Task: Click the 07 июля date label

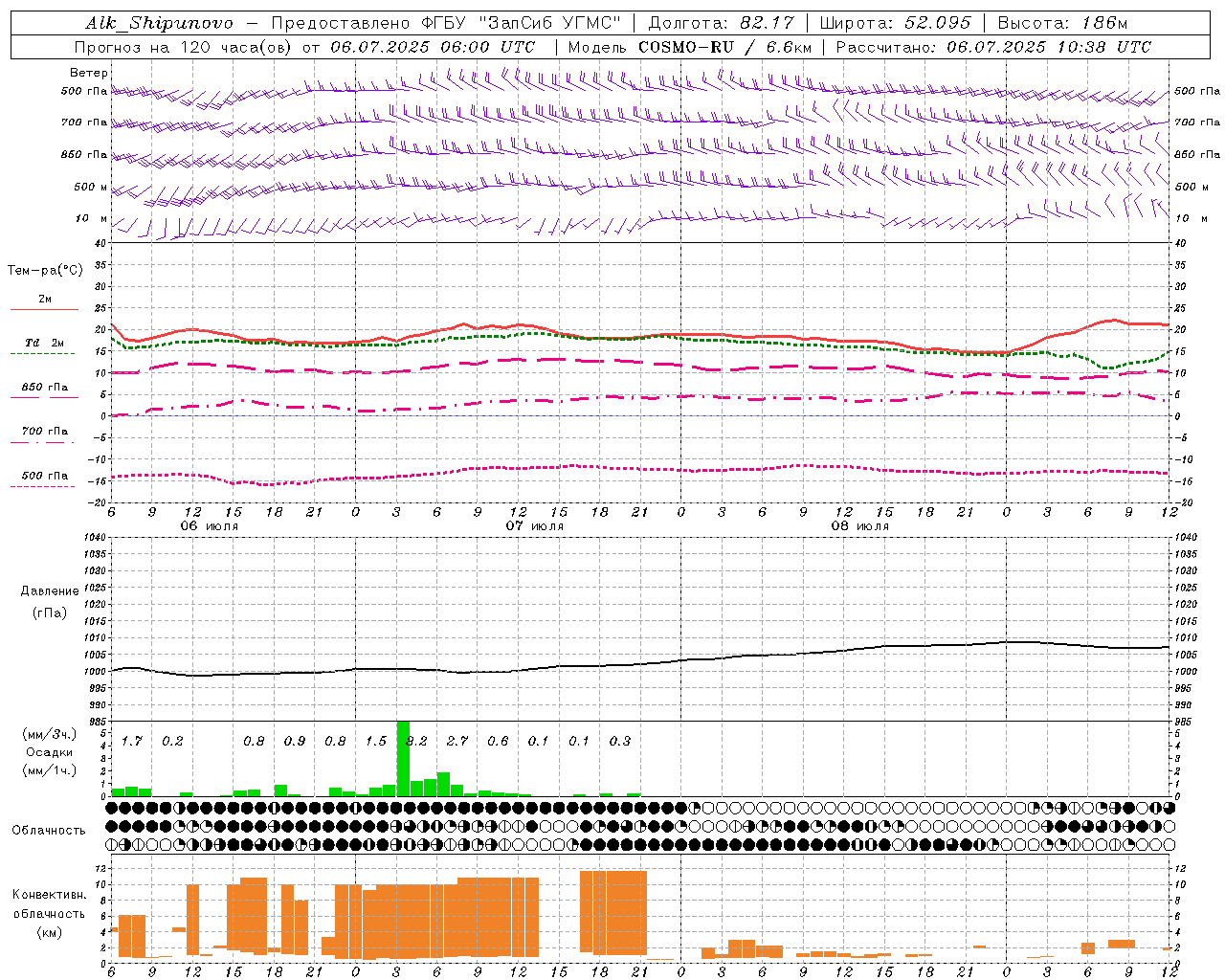Action: 535,526
